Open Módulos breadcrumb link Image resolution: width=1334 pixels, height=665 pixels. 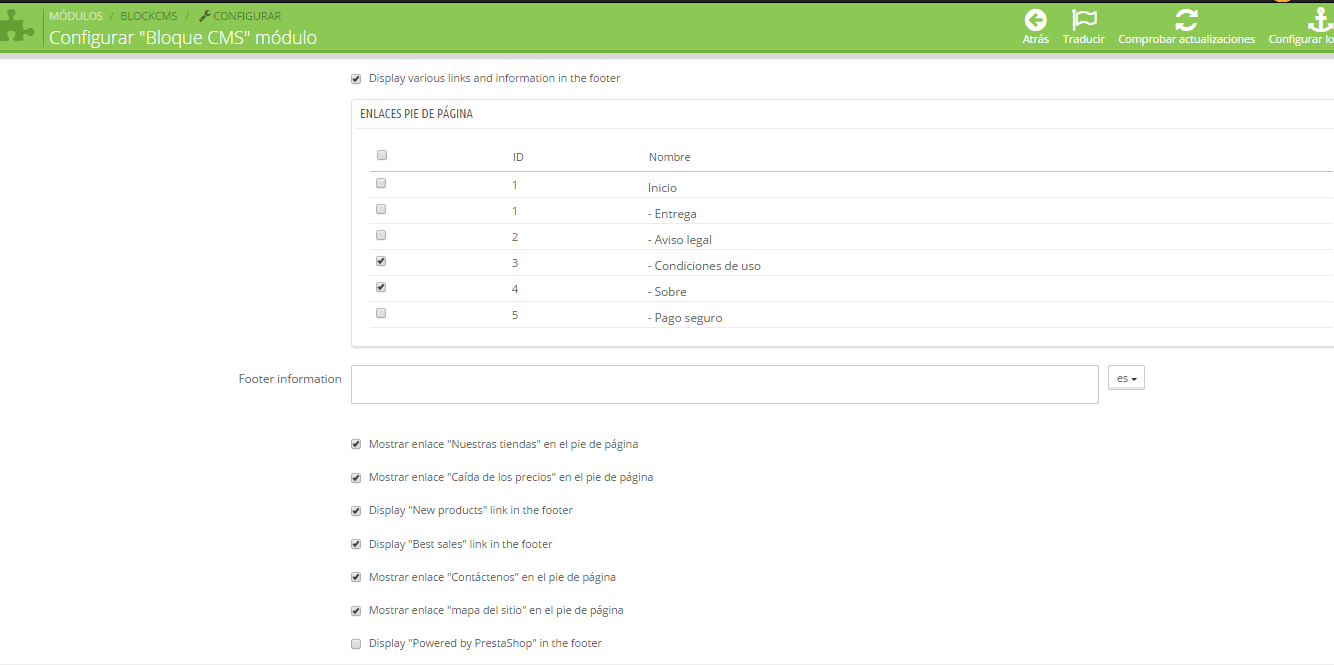pyautogui.click(x=76, y=16)
